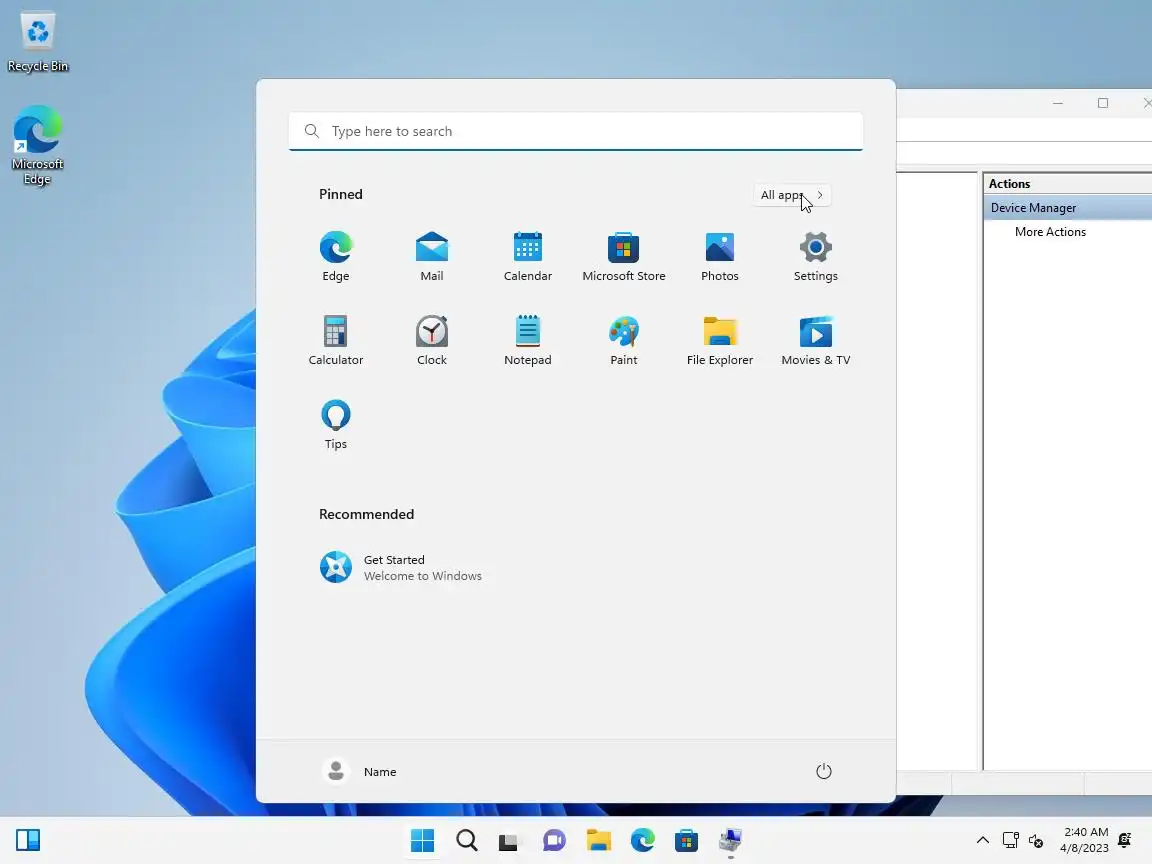Open the Chat taskbar icon
This screenshot has height=864, width=1152.
[x=554, y=840]
